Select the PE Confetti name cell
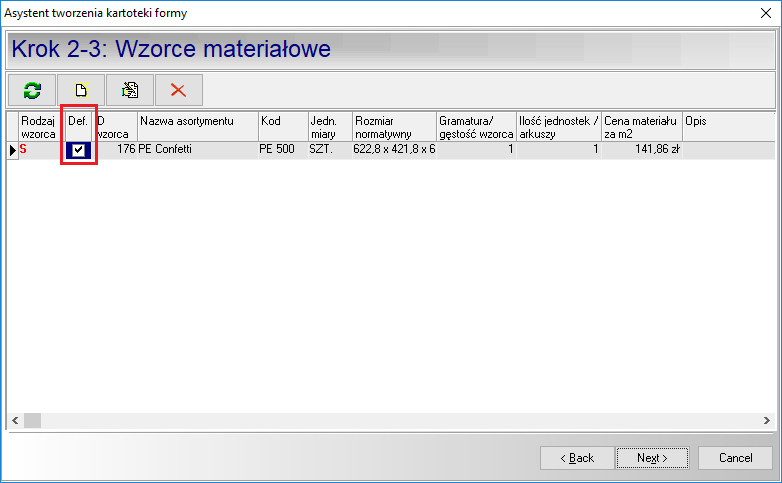Image resolution: width=782 pixels, height=483 pixels. (x=197, y=150)
